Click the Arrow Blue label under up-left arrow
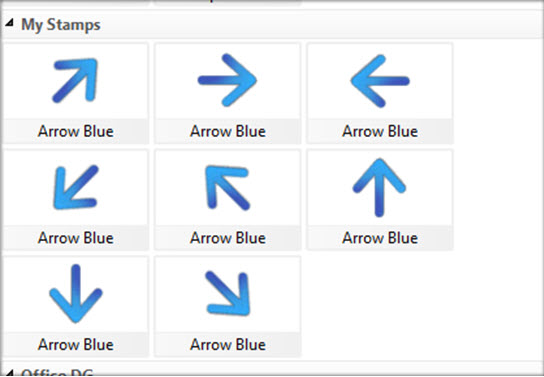Image resolution: width=544 pixels, height=377 pixels. click(228, 238)
